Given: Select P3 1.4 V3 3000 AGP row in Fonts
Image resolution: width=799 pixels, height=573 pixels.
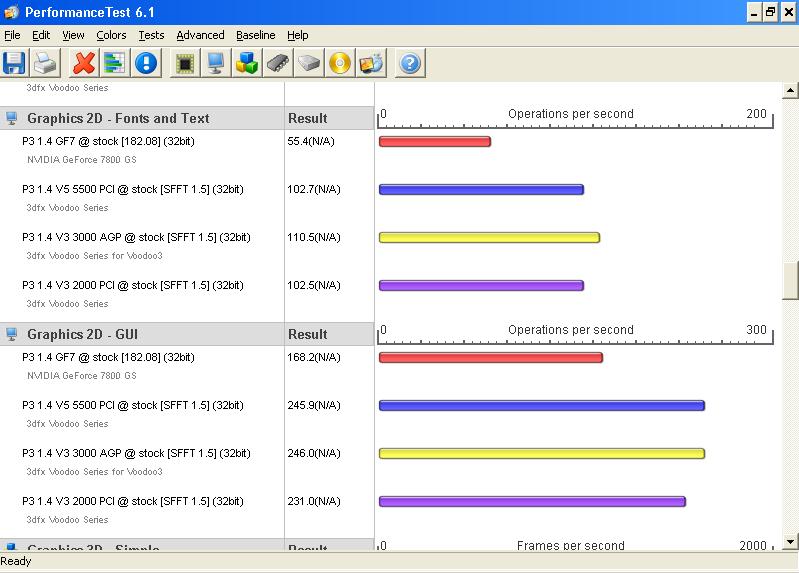Looking at the screenshot, I should click(x=136, y=237).
